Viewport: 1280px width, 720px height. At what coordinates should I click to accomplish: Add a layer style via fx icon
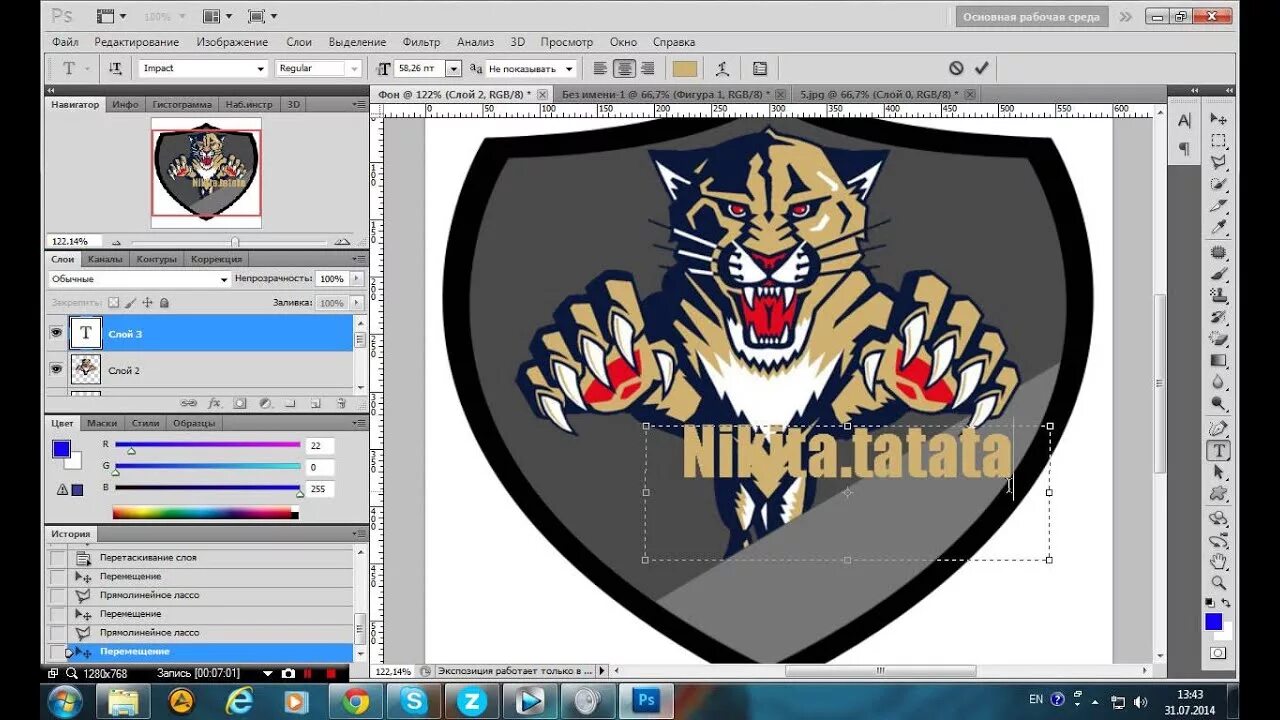(x=214, y=403)
